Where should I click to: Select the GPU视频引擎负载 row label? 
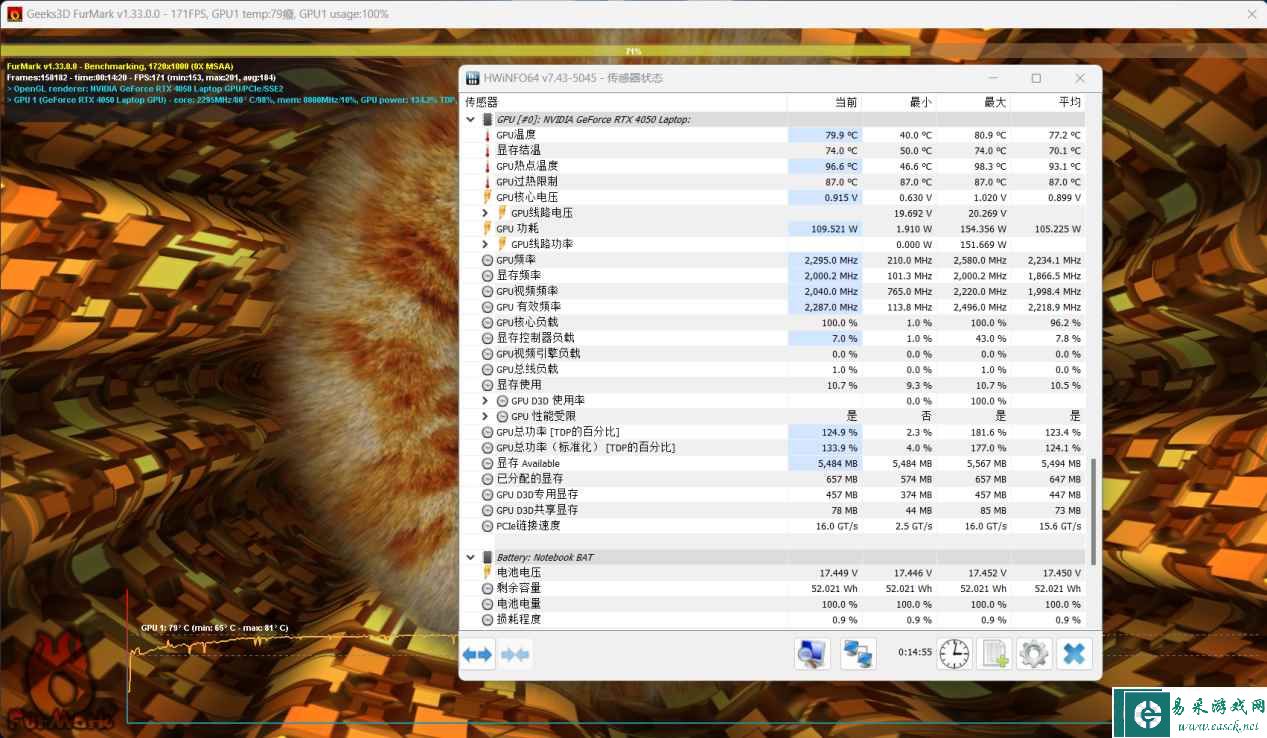point(538,354)
